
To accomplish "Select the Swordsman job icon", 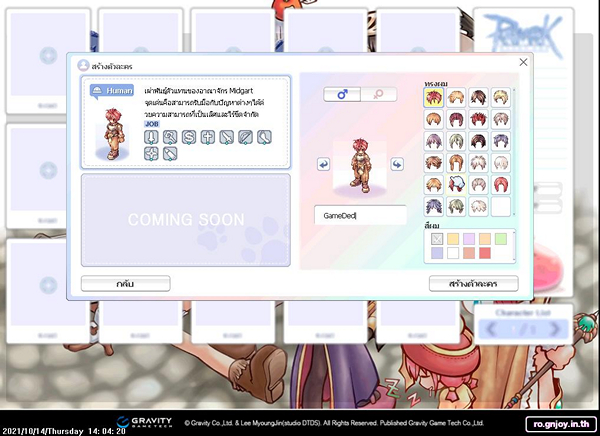I will pyautogui.click(x=151, y=136).
